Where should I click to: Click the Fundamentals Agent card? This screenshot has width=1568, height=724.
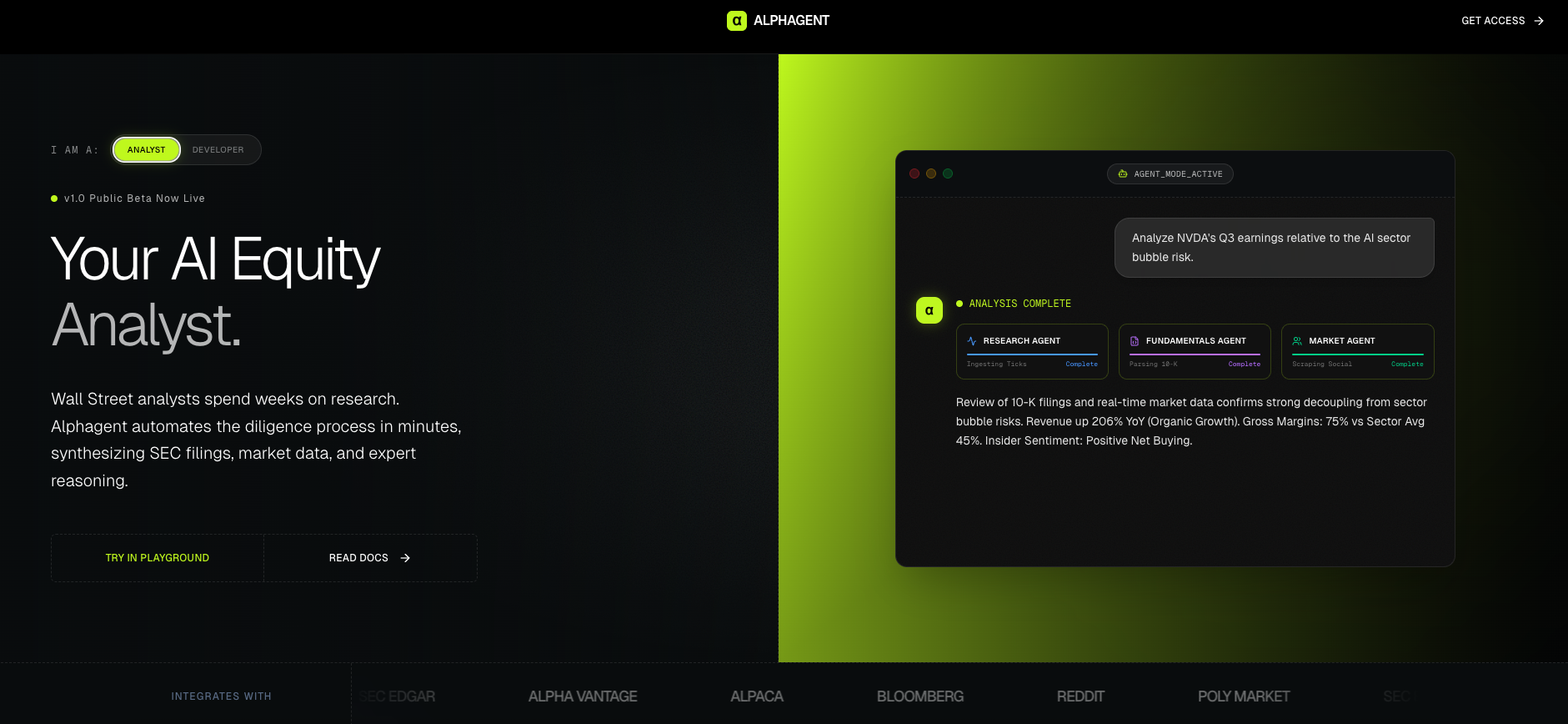coord(1195,352)
